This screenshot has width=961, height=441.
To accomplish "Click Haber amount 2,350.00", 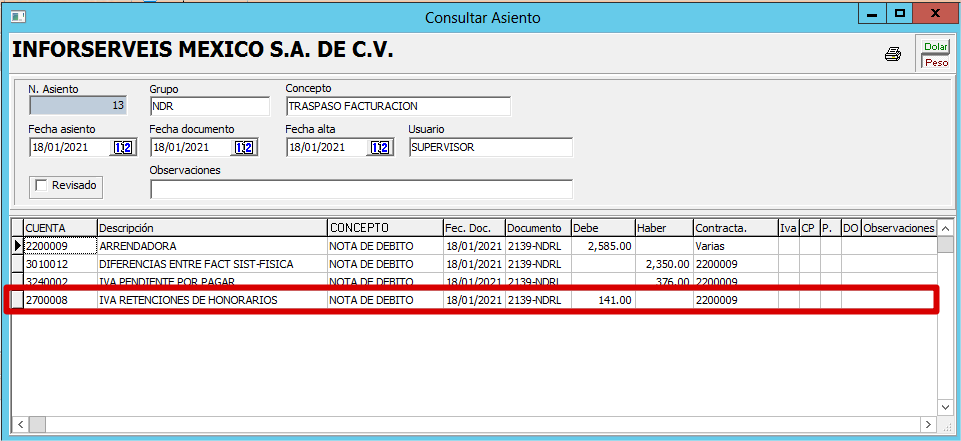I will (664, 264).
